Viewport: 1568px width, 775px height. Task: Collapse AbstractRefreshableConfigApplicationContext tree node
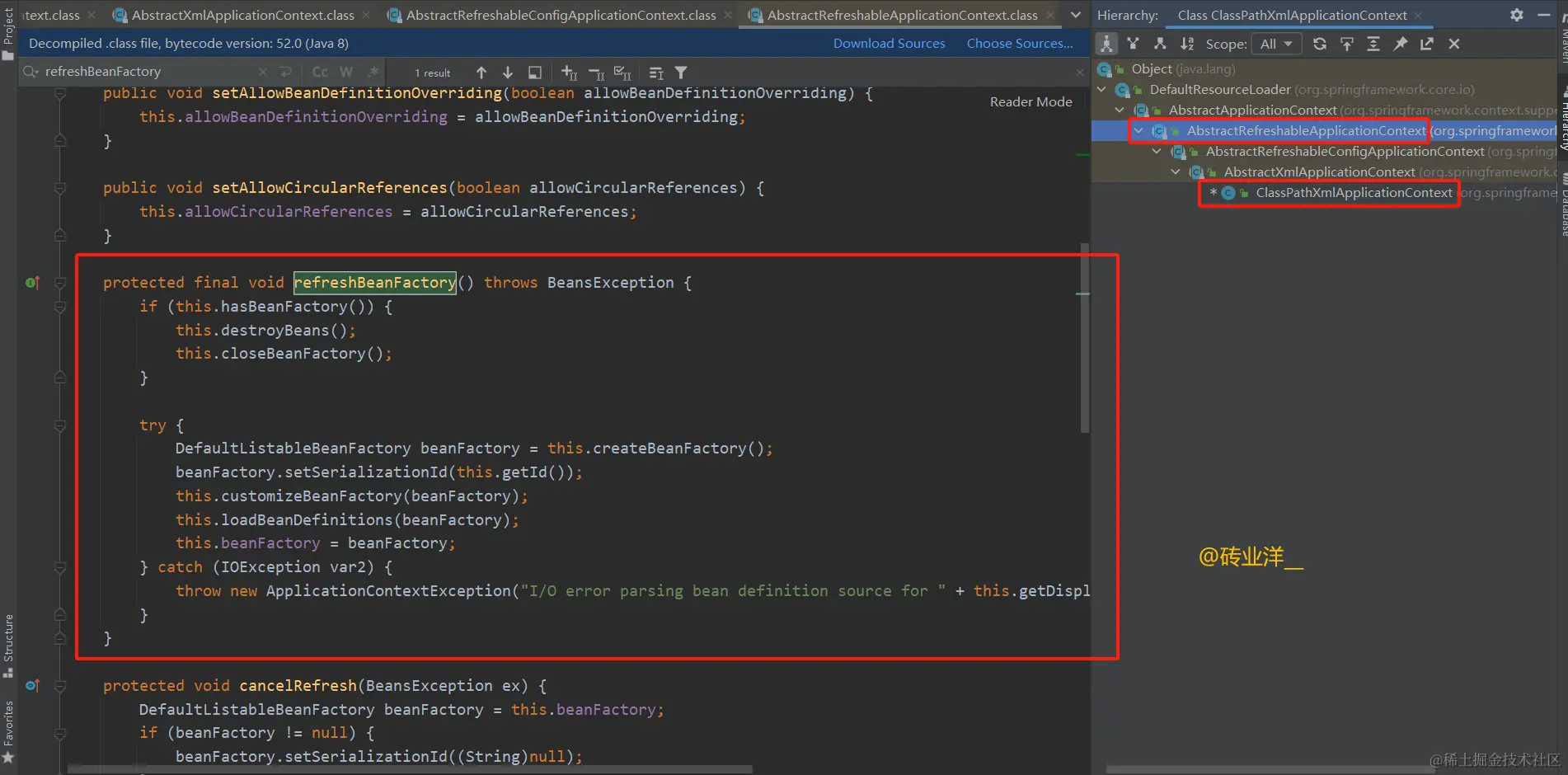[x=1157, y=151]
